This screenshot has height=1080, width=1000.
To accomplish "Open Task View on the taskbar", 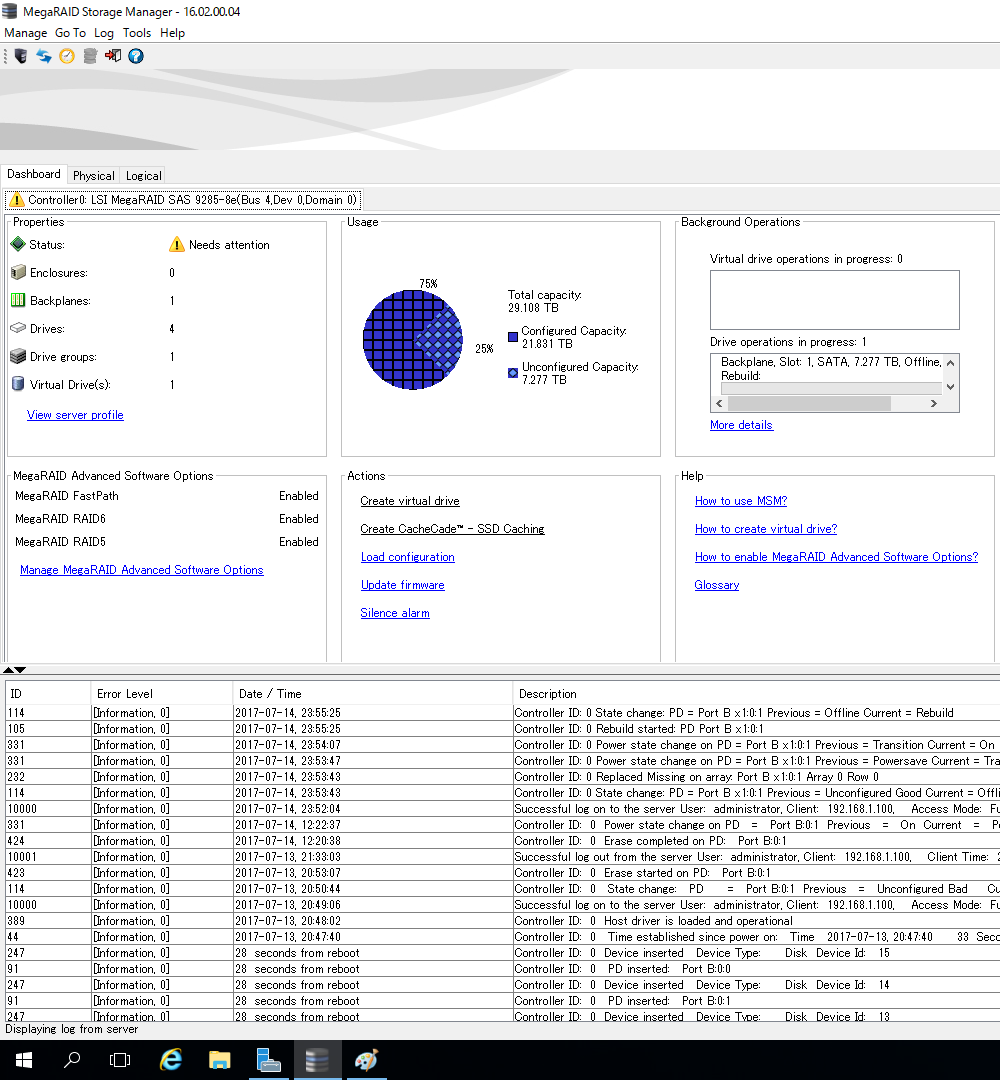I will click(120, 1060).
